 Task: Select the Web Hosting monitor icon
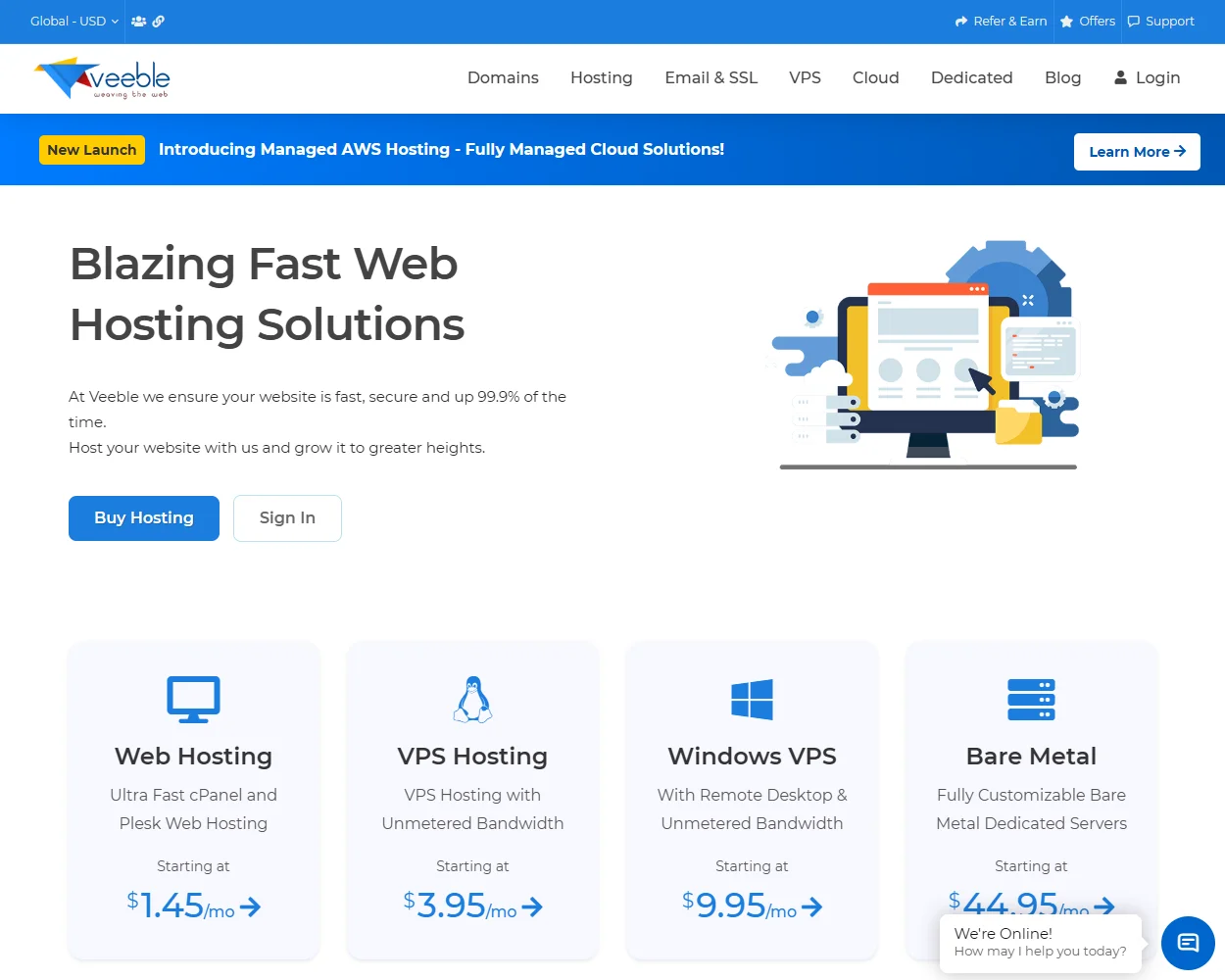pyautogui.click(x=193, y=699)
